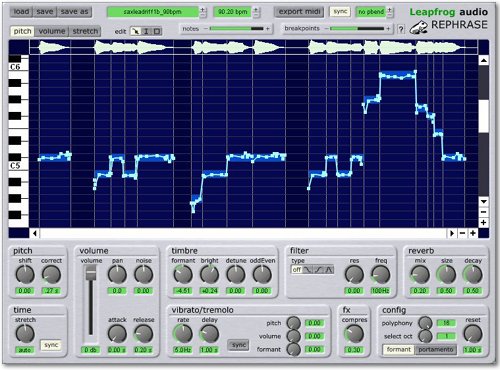Step the pbend selector arrows
This screenshot has width=500, height=370.
point(389,12)
